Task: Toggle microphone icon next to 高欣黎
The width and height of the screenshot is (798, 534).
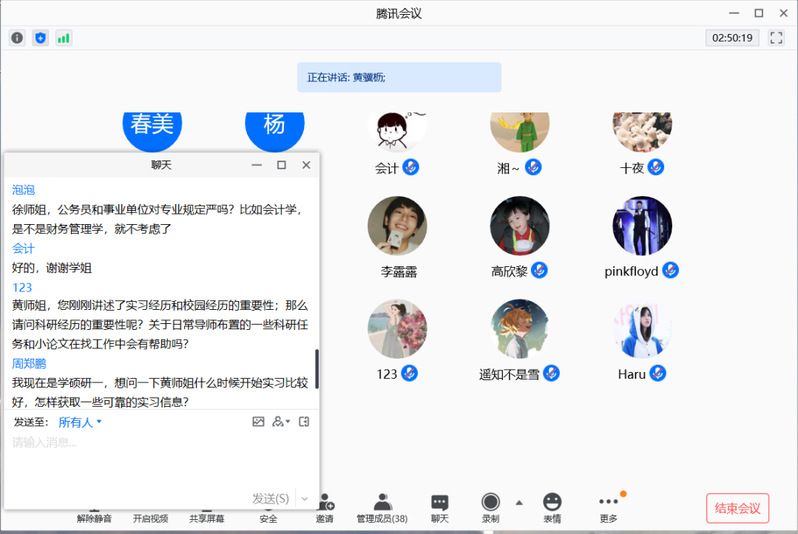Action: pos(539,270)
